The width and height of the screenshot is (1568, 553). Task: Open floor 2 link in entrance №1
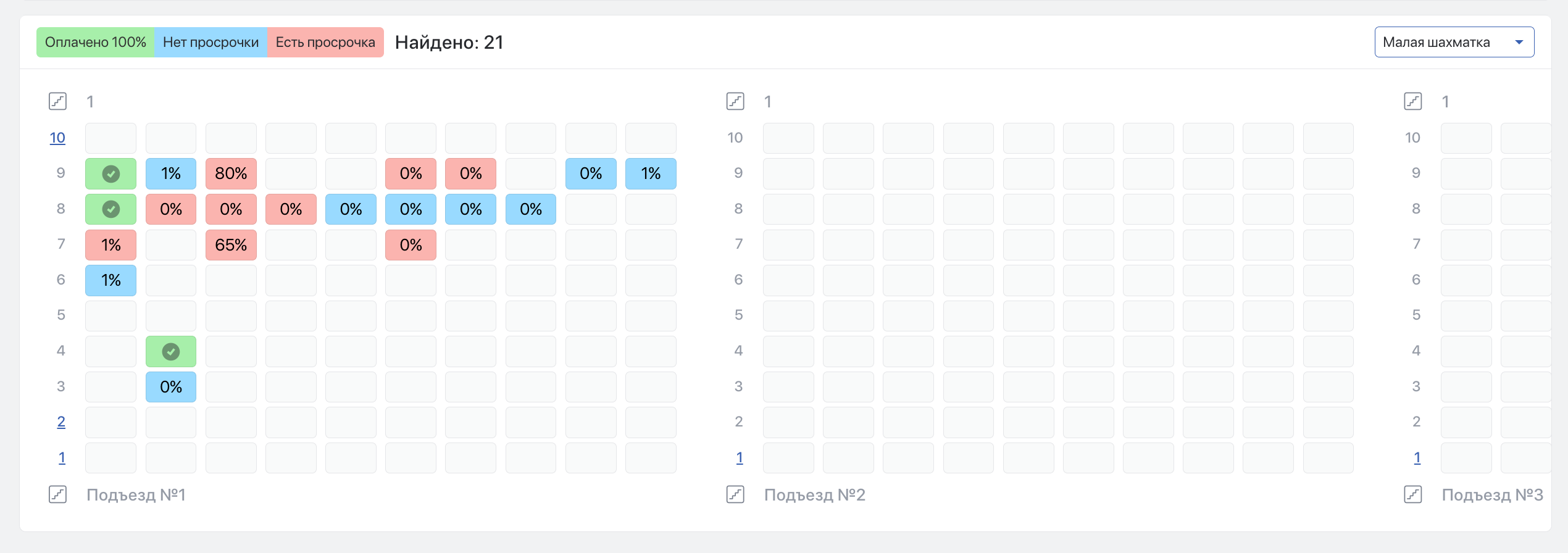(61, 422)
